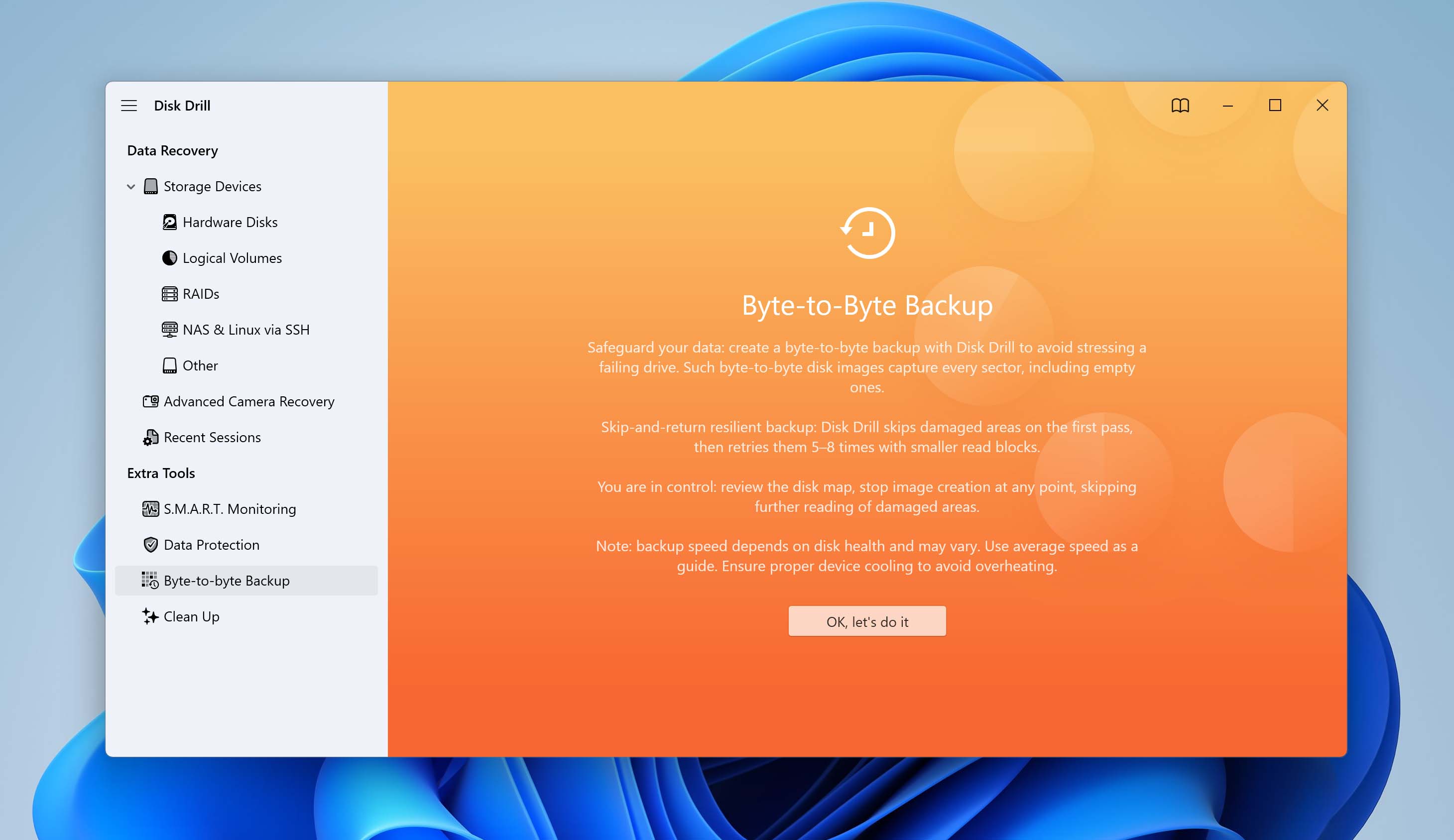Open the Other storage devices category
The image size is (1454, 840).
pyautogui.click(x=200, y=365)
